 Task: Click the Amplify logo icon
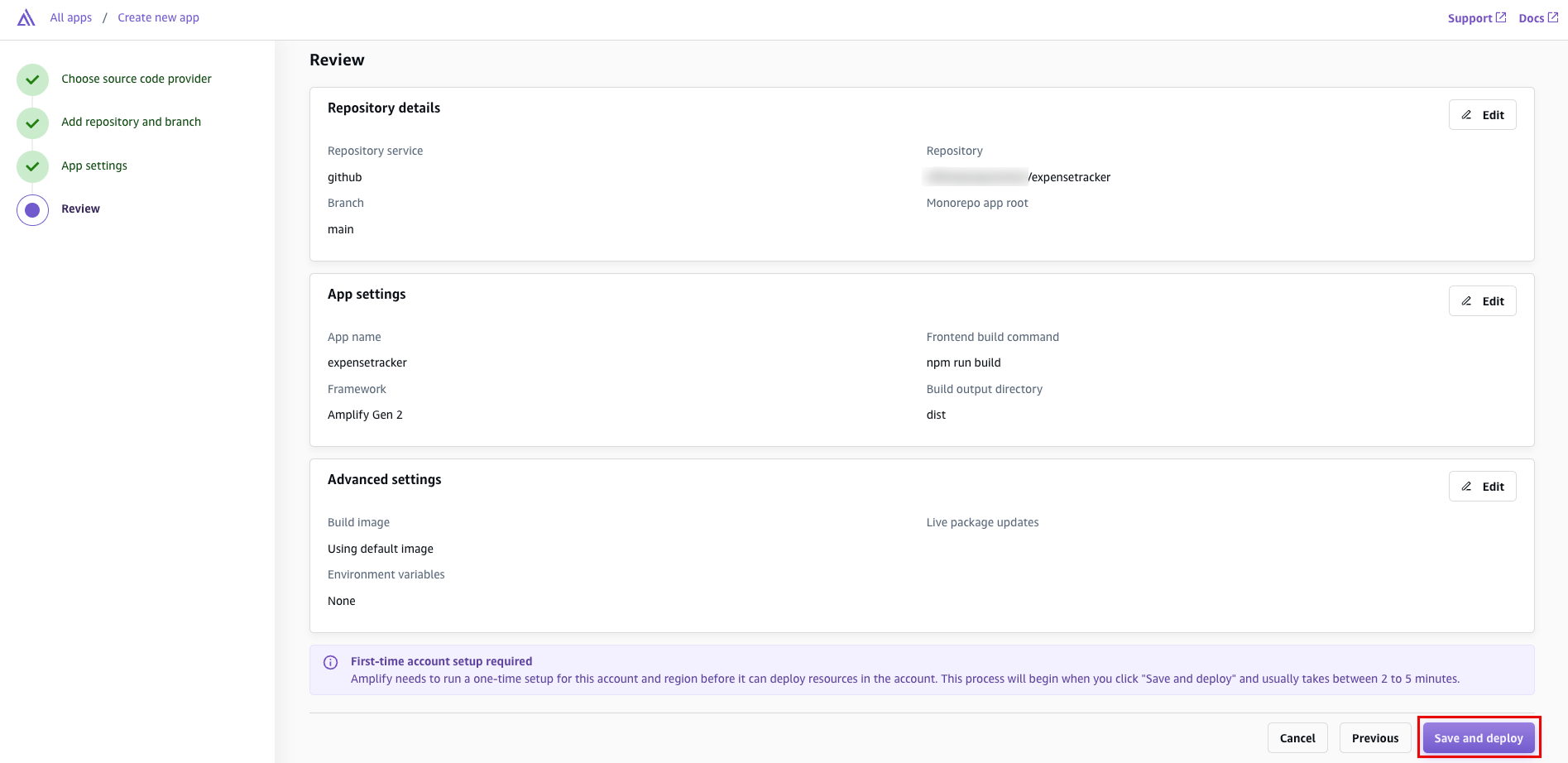(26, 17)
